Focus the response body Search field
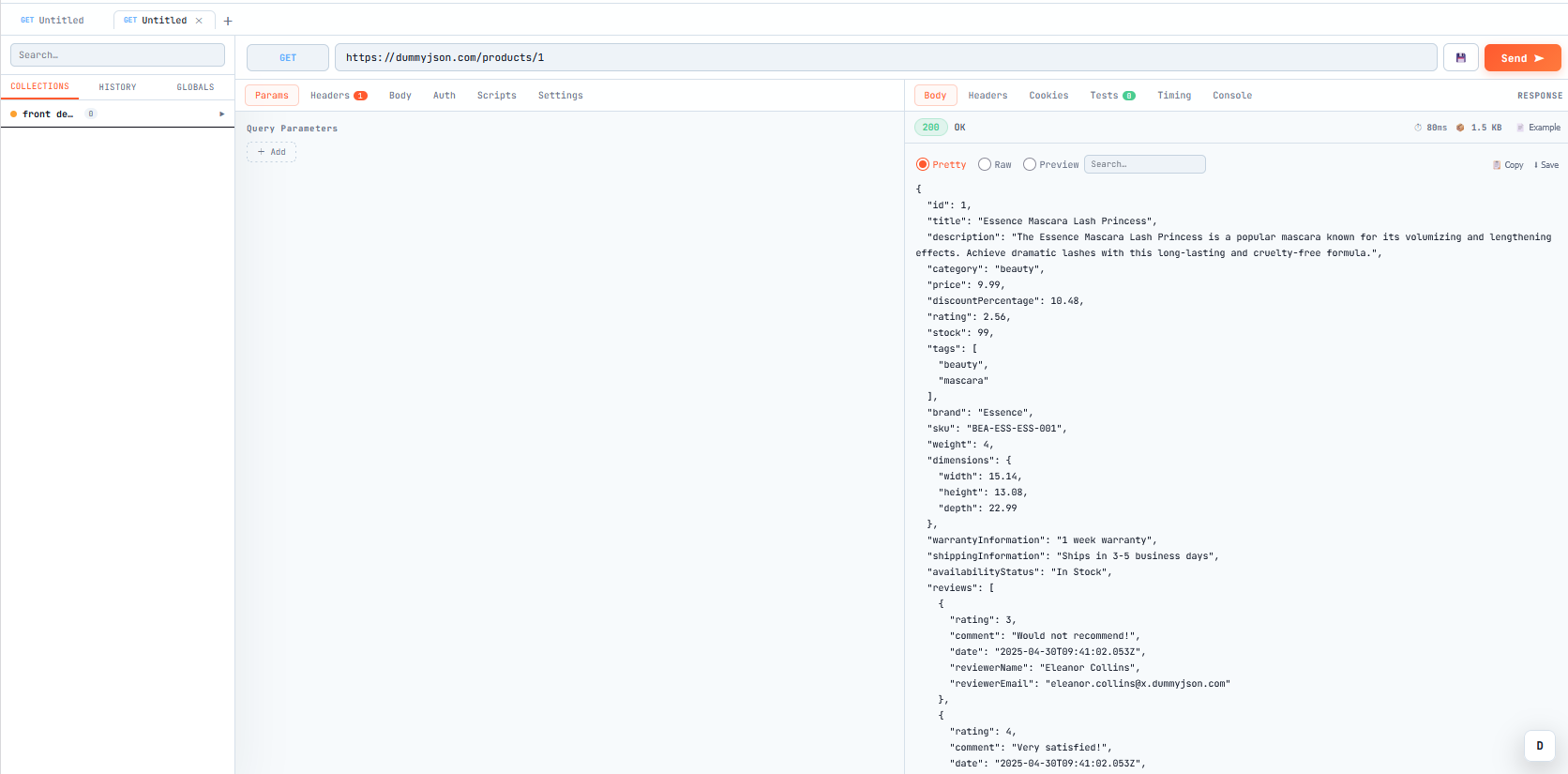The image size is (1568, 774). [x=1145, y=164]
